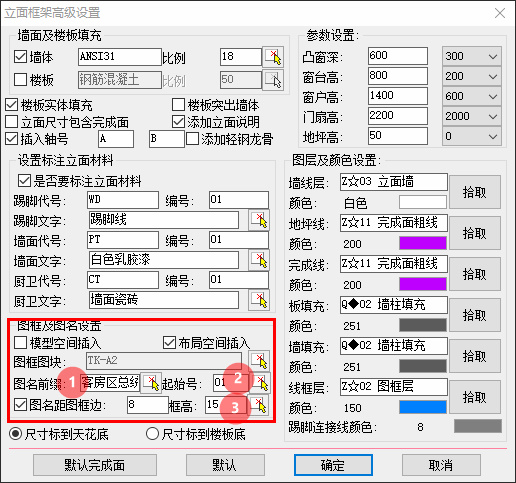Click pick icon next to 厨卫文字 field

(259, 300)
